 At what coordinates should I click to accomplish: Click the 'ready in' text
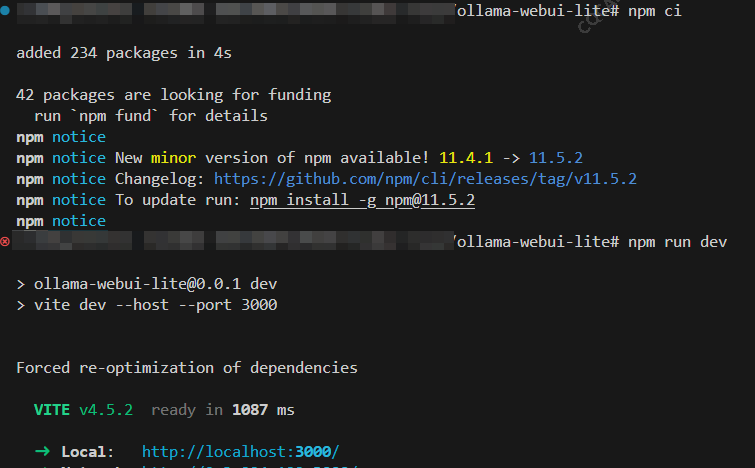[187, 410]
